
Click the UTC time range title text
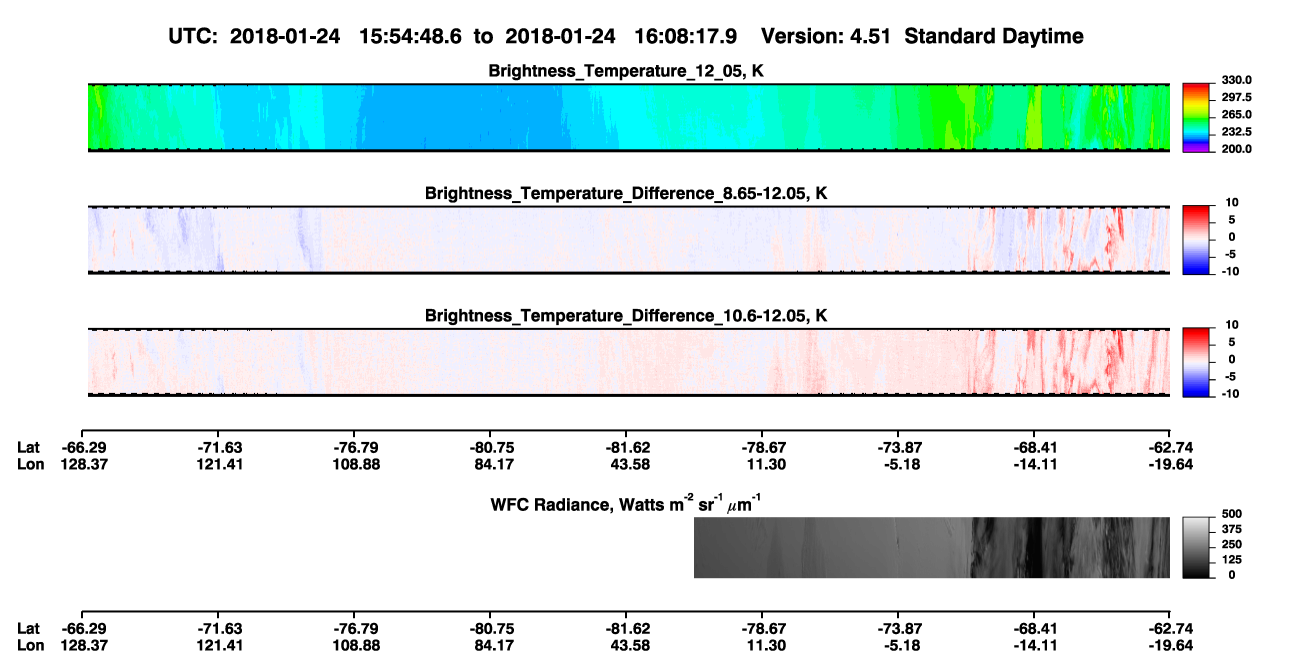[x=626, y=37]
